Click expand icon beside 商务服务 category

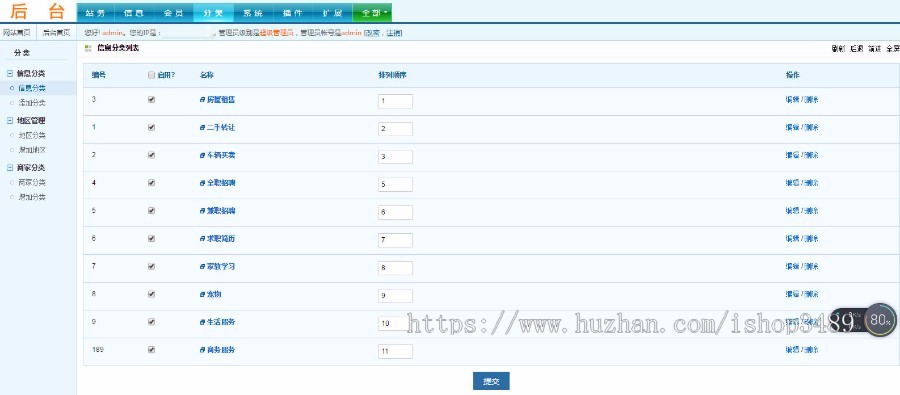(202, 350)
